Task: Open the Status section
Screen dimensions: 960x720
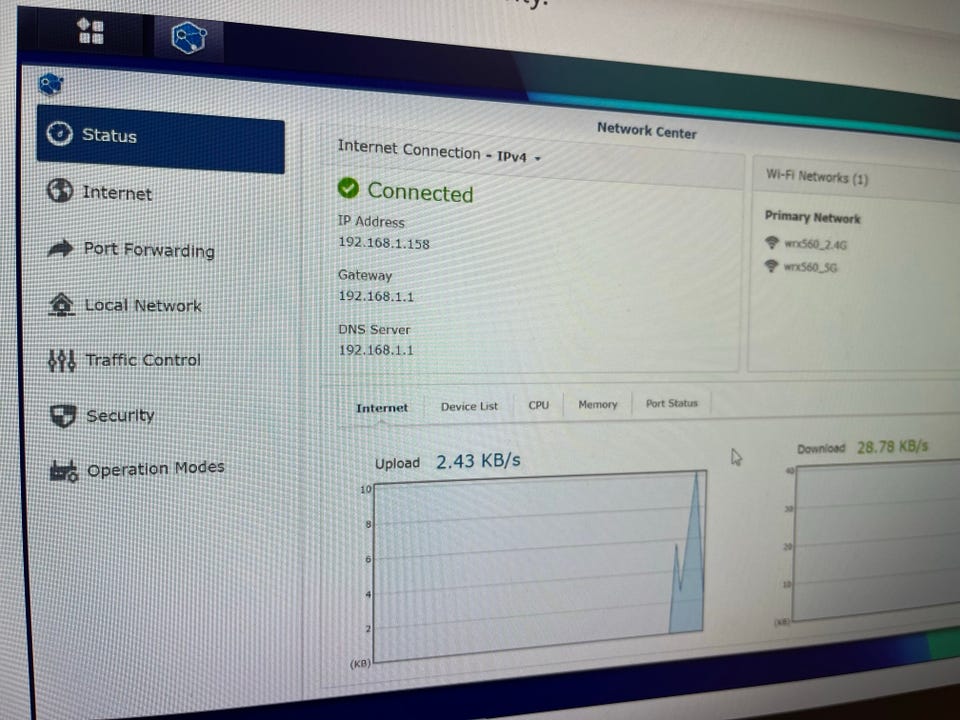Action: click(x=160, y=139)
